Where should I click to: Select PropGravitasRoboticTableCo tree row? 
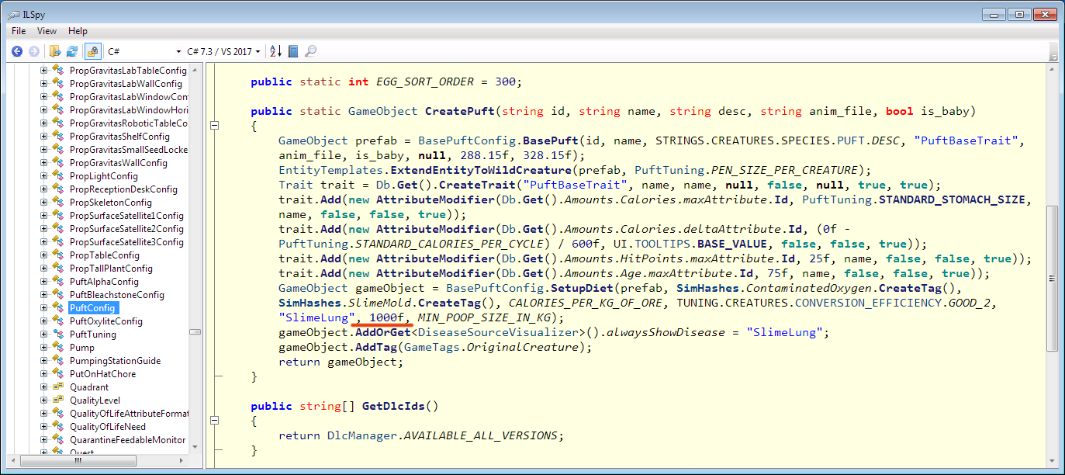point(128,123)
